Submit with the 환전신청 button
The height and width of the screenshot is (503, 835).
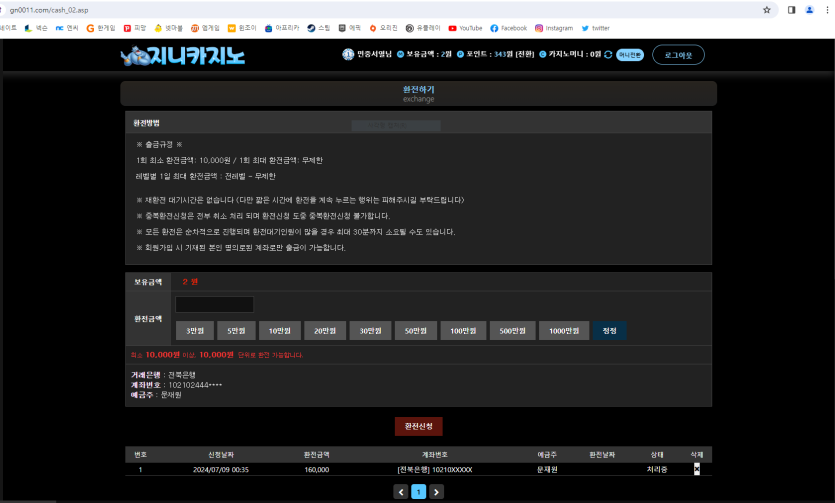point(418,426)
